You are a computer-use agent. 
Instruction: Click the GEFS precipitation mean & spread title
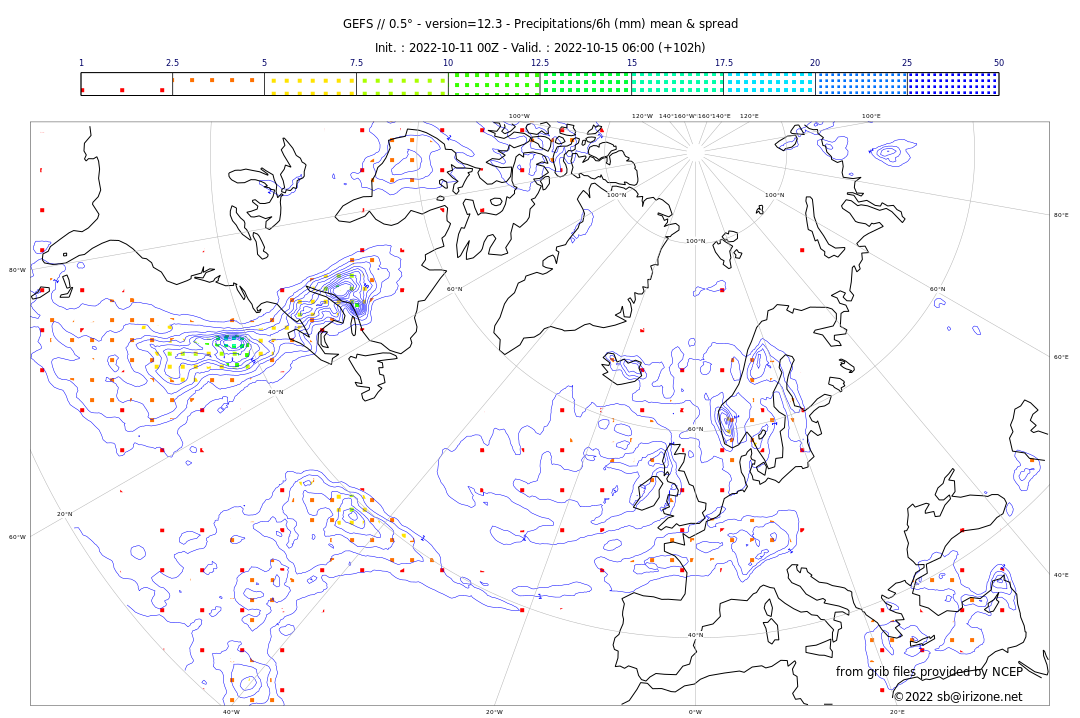[540, 24]
